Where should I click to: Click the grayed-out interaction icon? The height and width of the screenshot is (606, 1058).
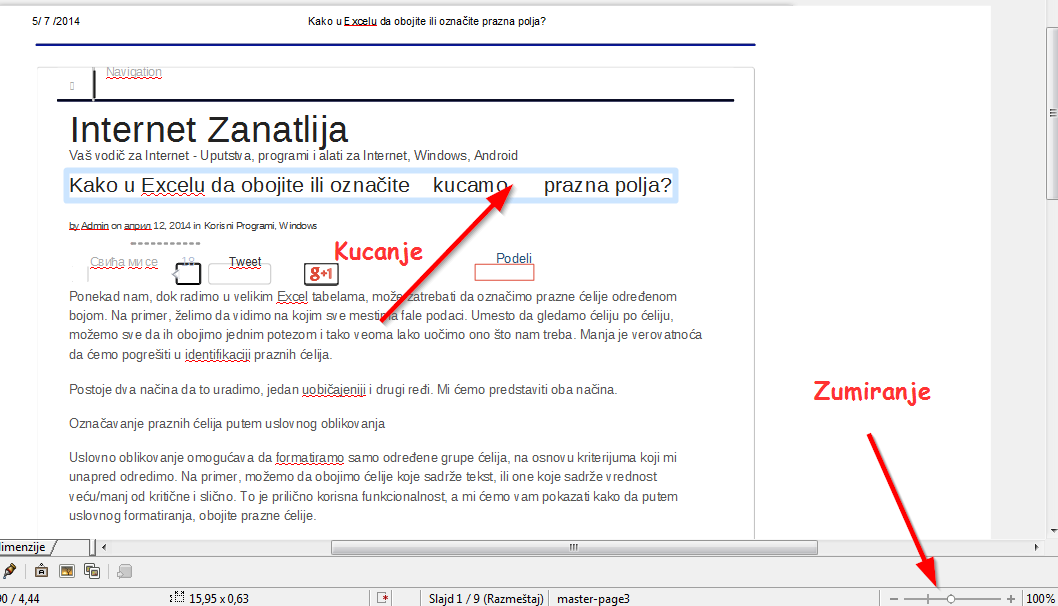click(x=124, y=572)
